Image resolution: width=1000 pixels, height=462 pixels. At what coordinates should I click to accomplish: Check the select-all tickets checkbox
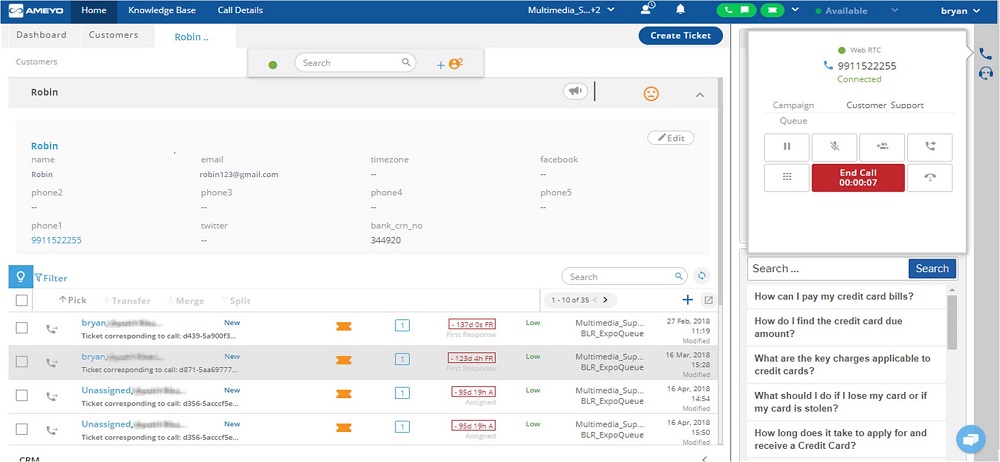coord(22,300)
